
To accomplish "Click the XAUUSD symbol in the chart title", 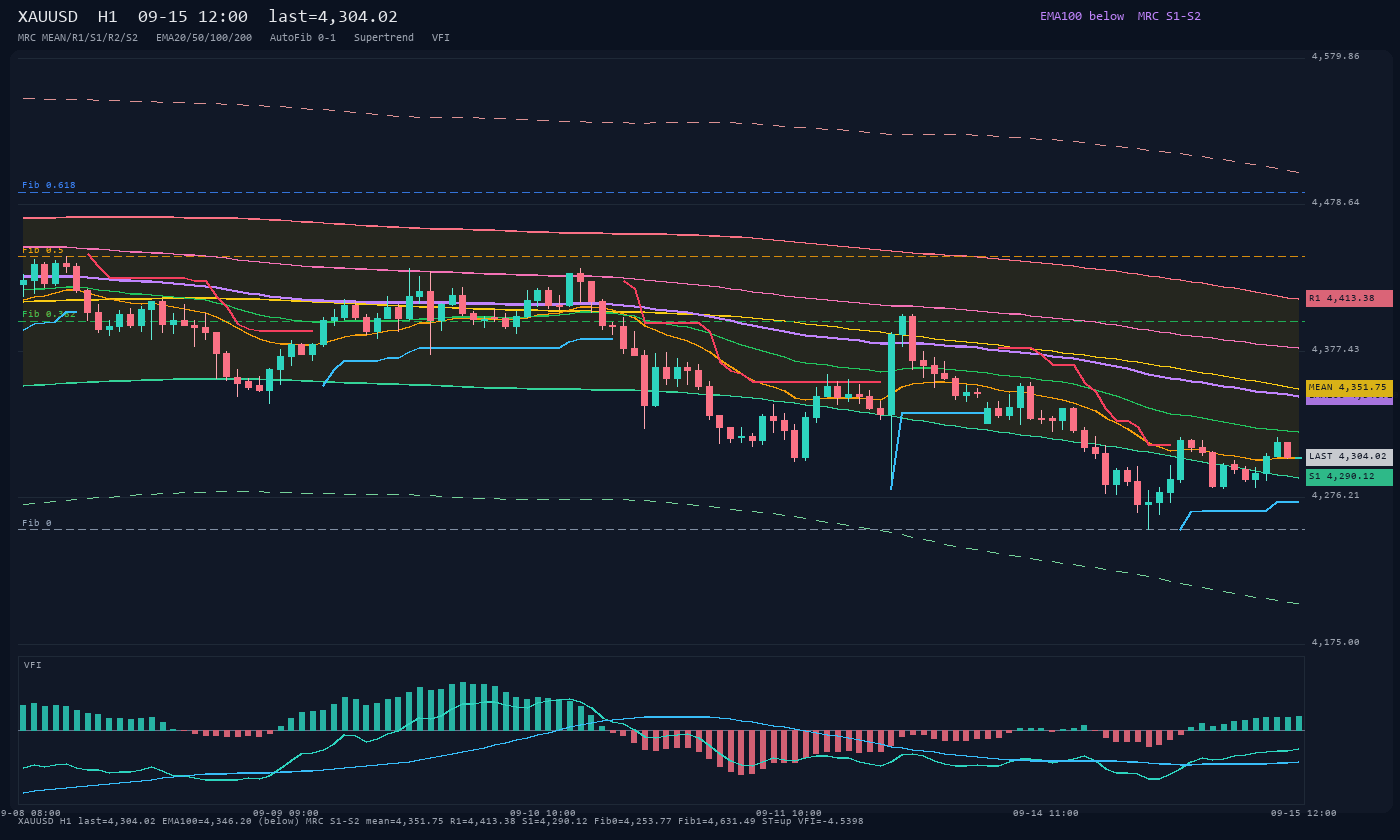I will coord(48,16).
